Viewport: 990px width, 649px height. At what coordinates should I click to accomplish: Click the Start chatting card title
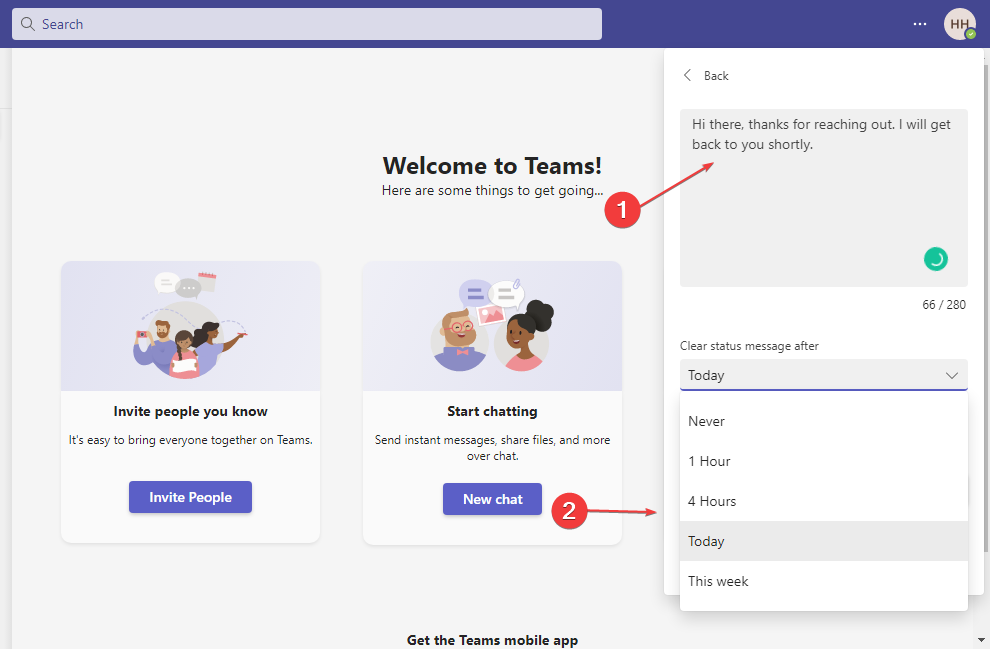coord(492,412)
